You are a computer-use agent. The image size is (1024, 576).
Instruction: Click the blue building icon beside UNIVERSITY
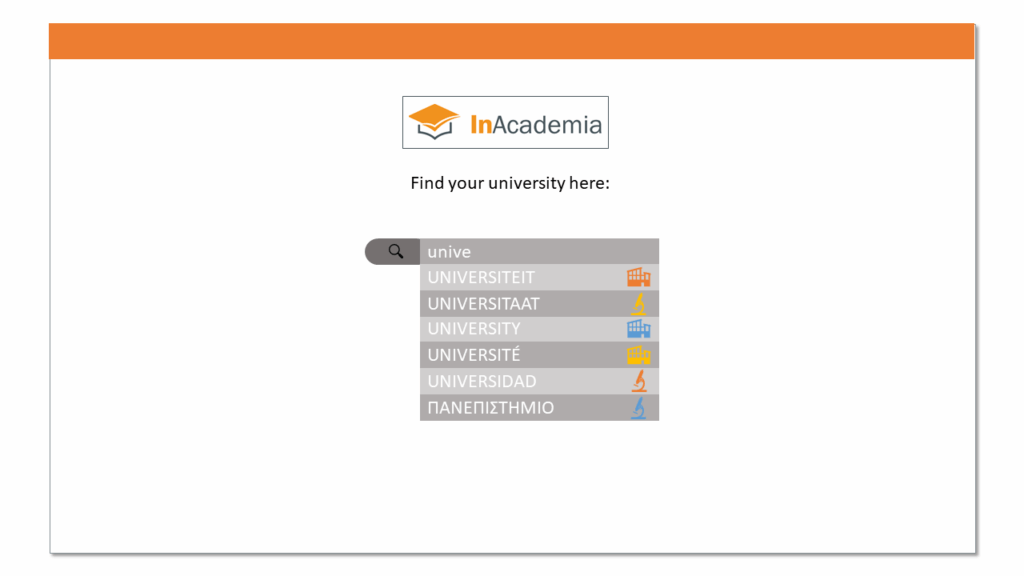pos(638,329)
